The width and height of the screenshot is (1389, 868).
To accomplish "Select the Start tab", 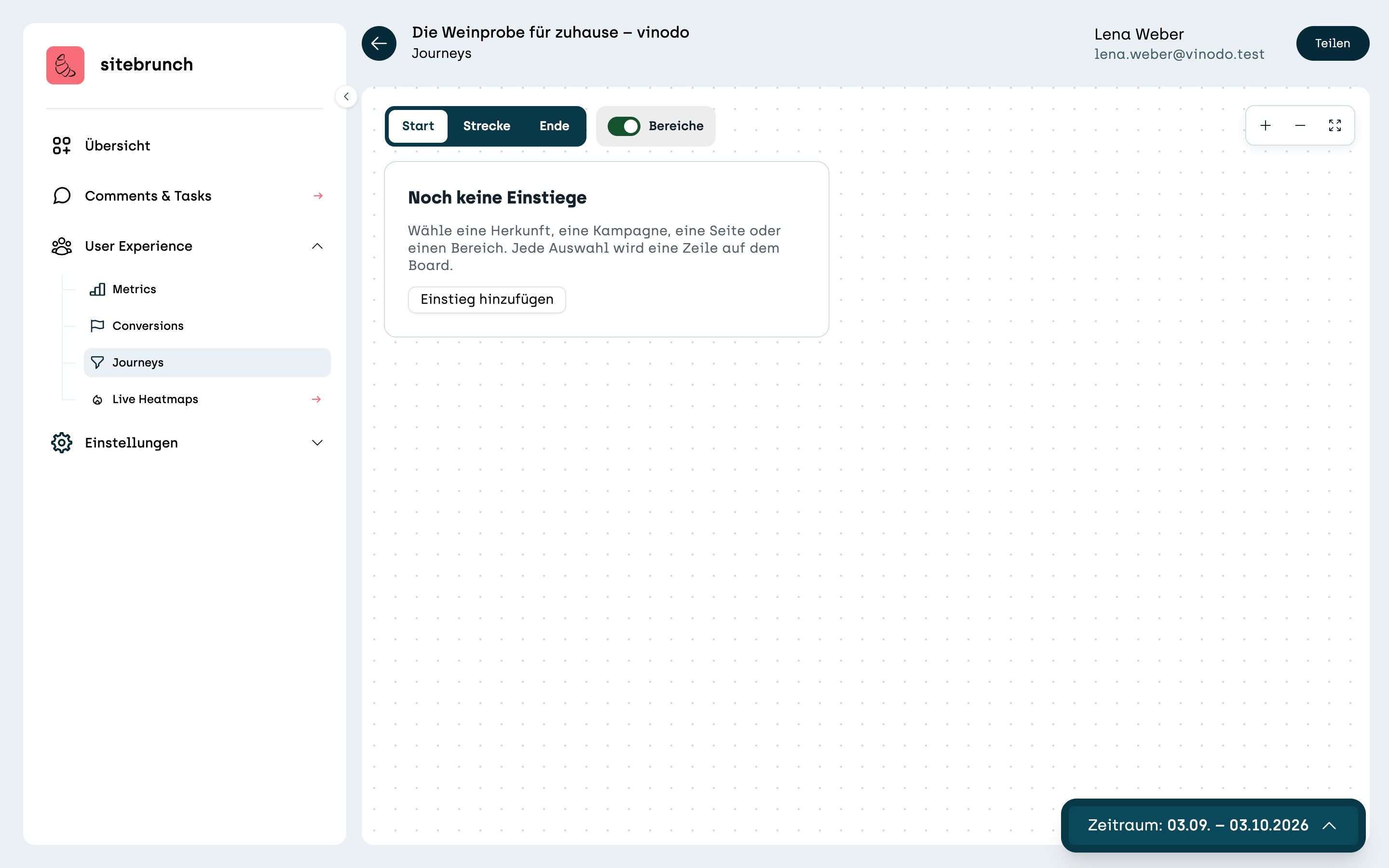I will [x=418, y=126].
